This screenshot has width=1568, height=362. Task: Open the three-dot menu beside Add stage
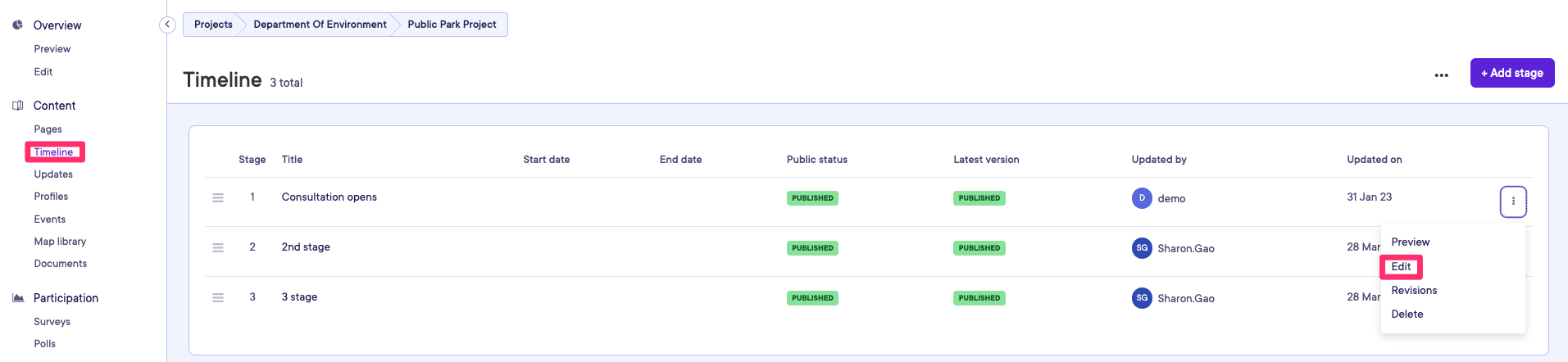tap(1441, 75)
